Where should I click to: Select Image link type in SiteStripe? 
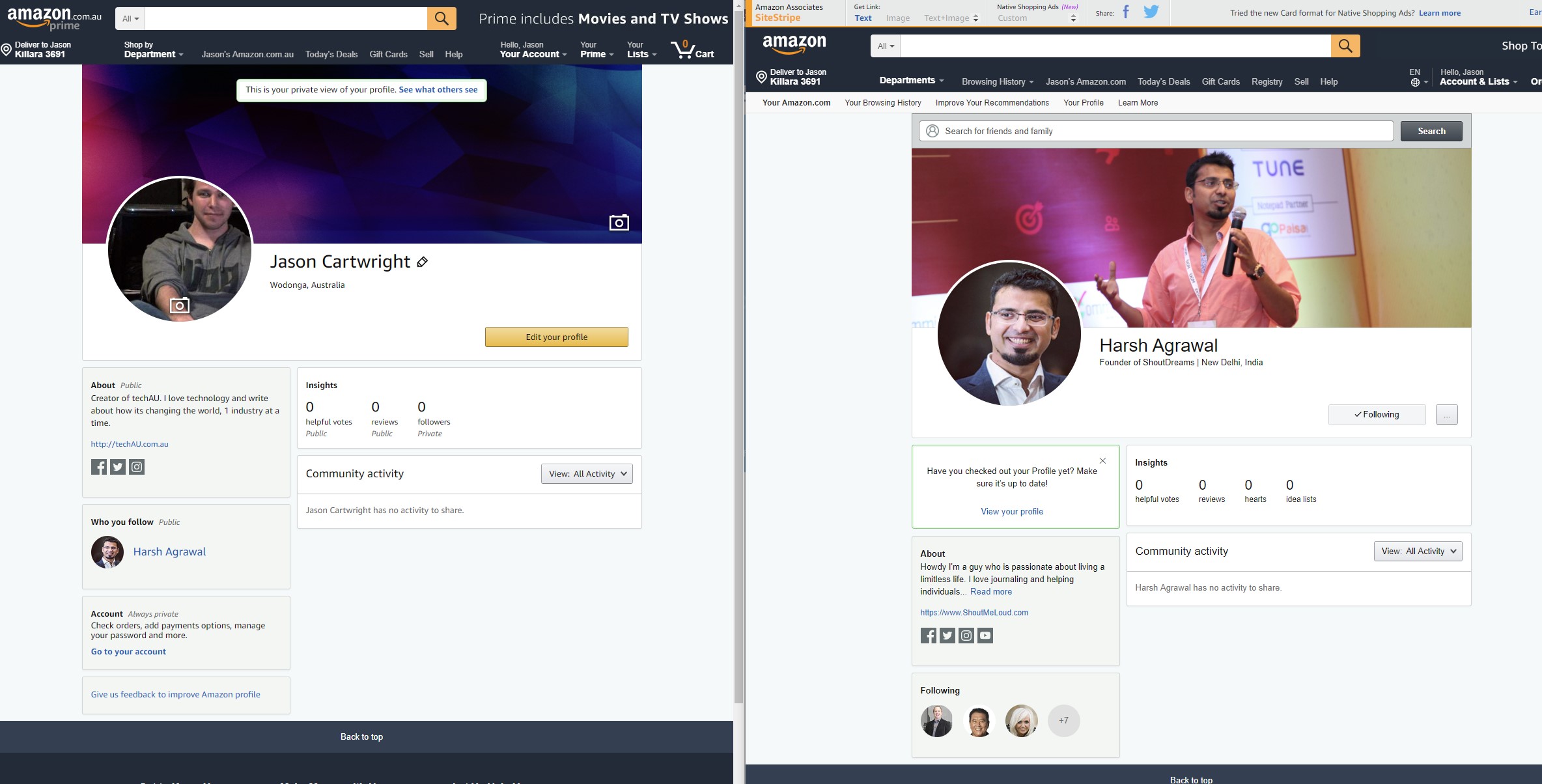[898, 18]
